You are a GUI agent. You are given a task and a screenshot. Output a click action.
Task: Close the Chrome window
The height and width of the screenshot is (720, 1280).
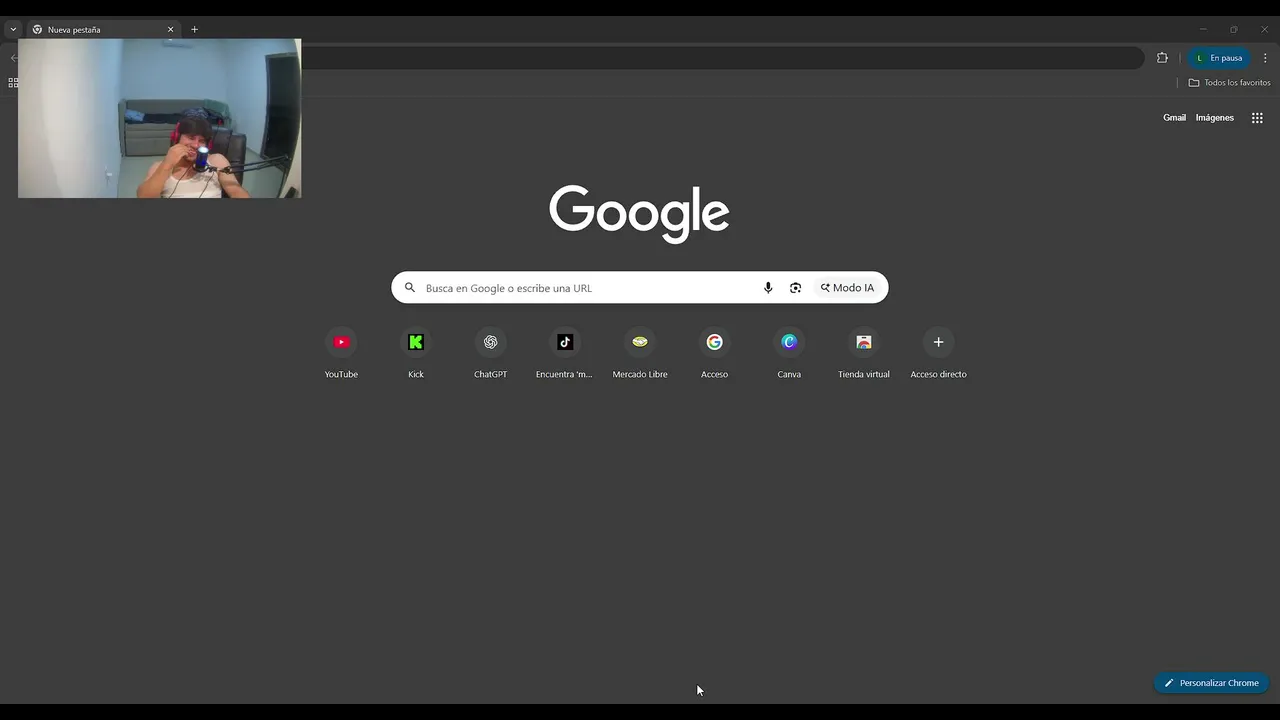click(1264, 30)
